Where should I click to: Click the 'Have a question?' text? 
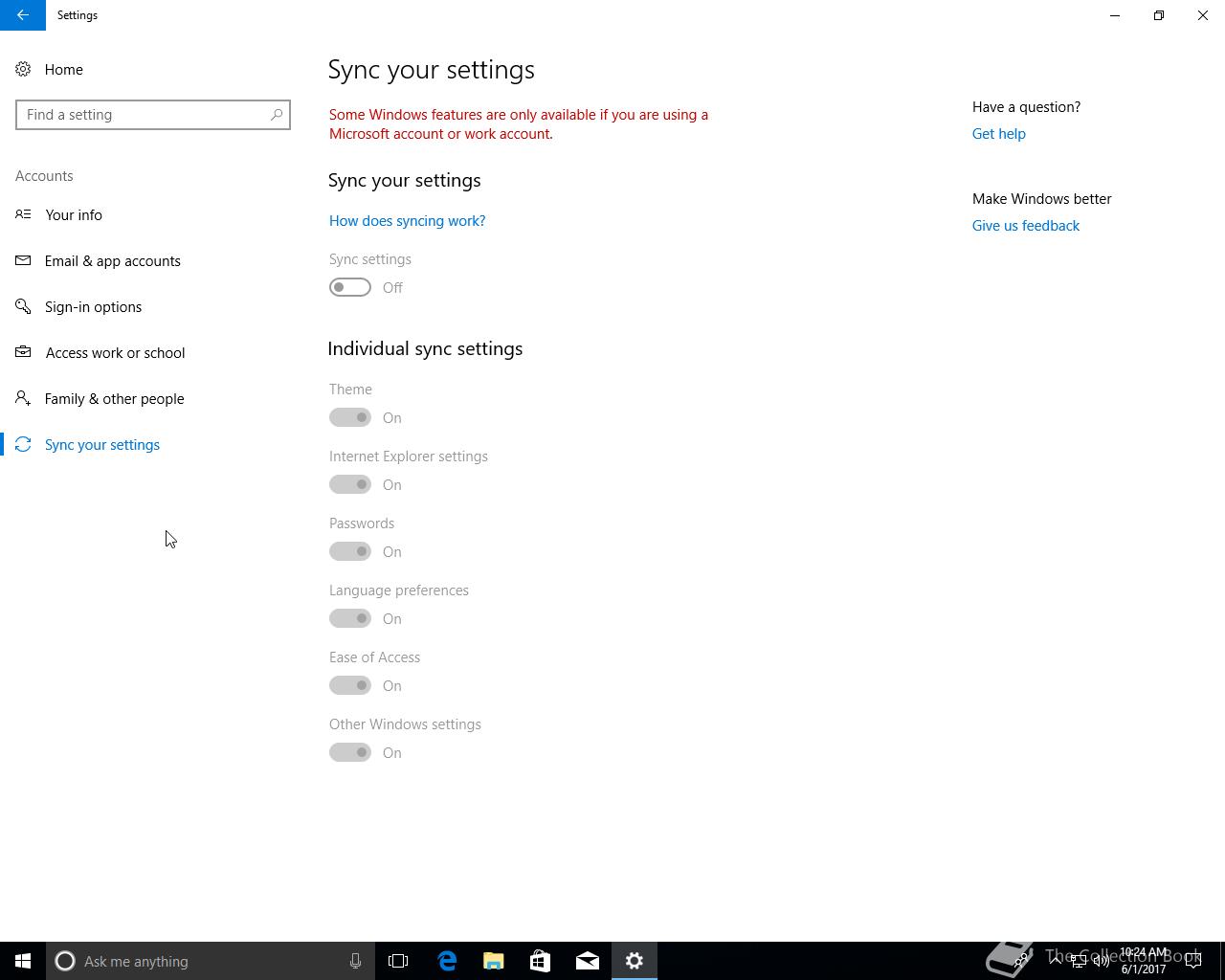click(x=1026, y=107)
